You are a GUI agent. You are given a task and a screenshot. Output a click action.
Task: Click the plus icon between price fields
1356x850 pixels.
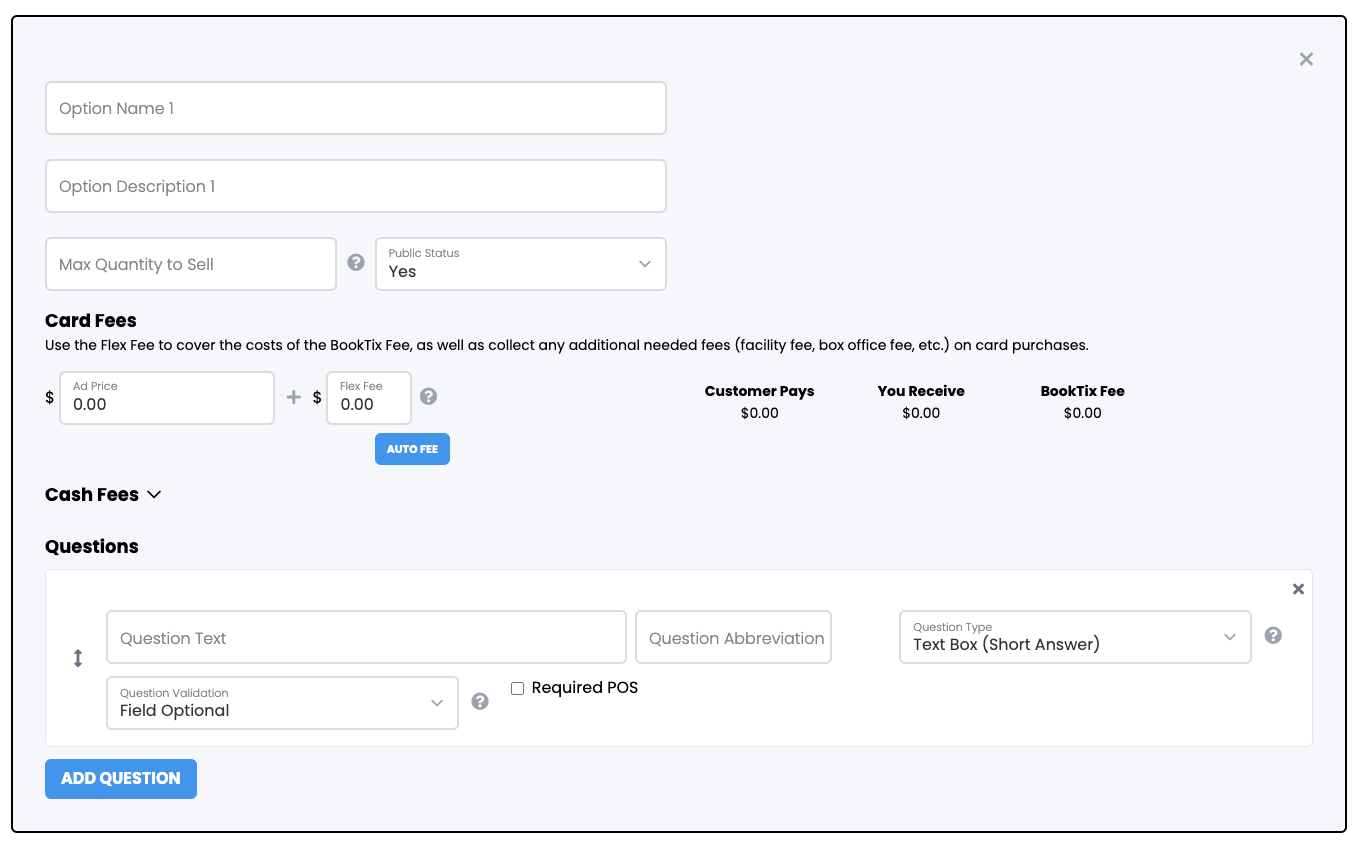click(x=293, y=397)
